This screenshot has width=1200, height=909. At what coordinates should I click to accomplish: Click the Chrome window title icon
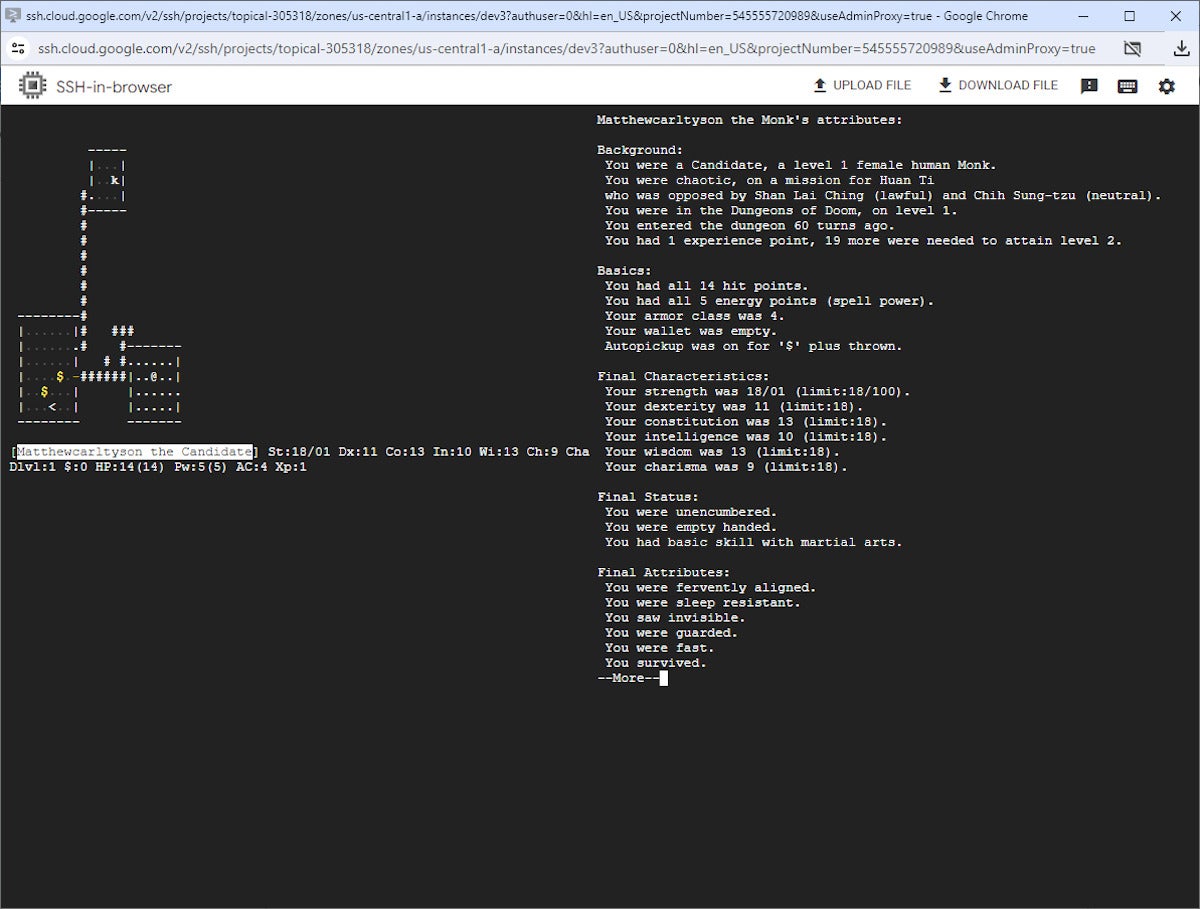12,15
